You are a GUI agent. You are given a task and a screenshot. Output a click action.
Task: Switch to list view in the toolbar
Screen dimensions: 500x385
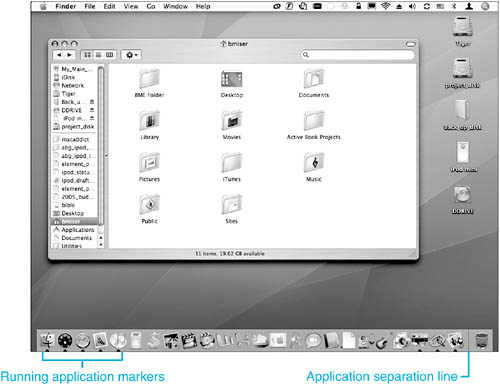tap(99, 55)
